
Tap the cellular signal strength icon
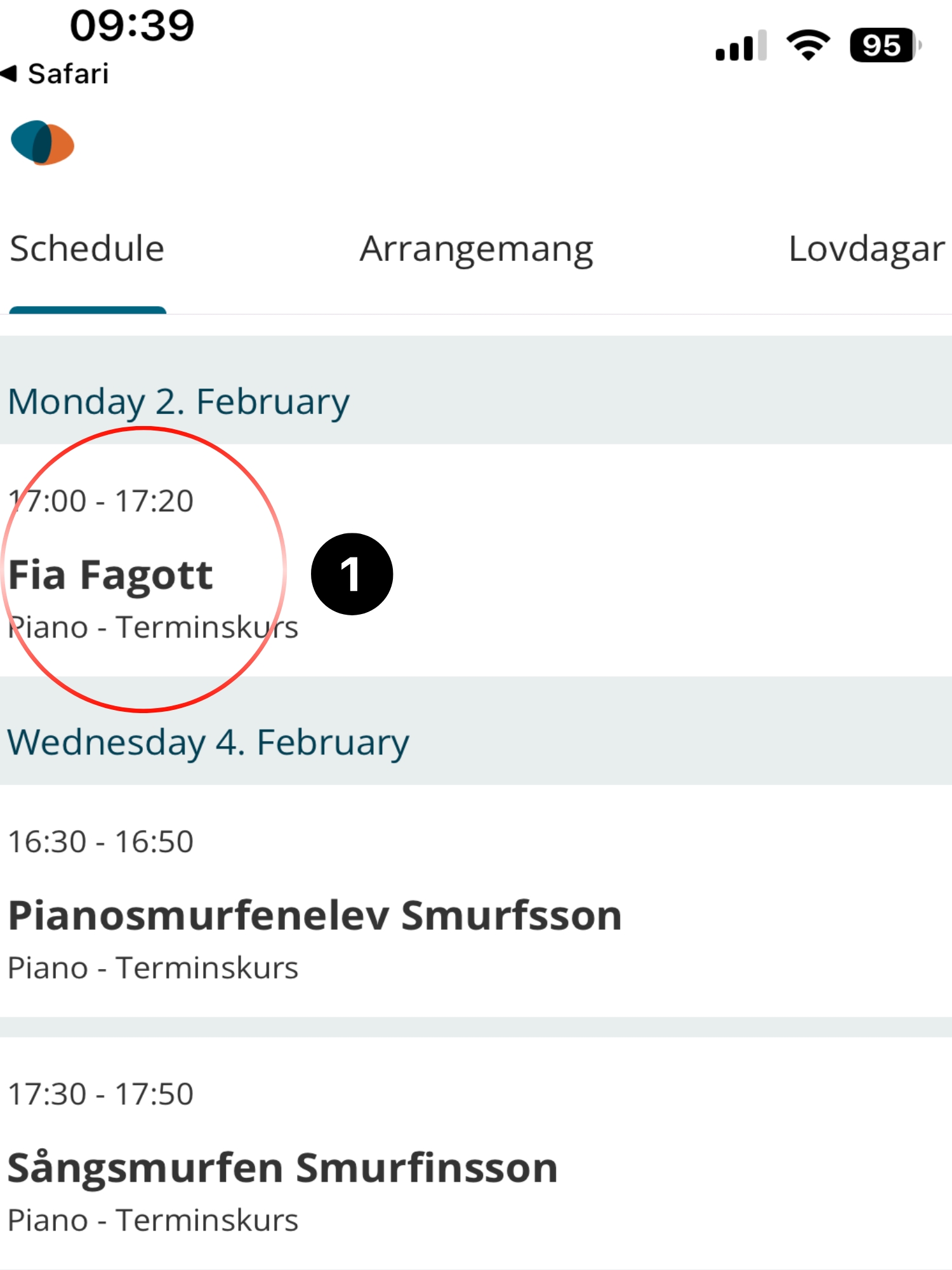point(741,46)
